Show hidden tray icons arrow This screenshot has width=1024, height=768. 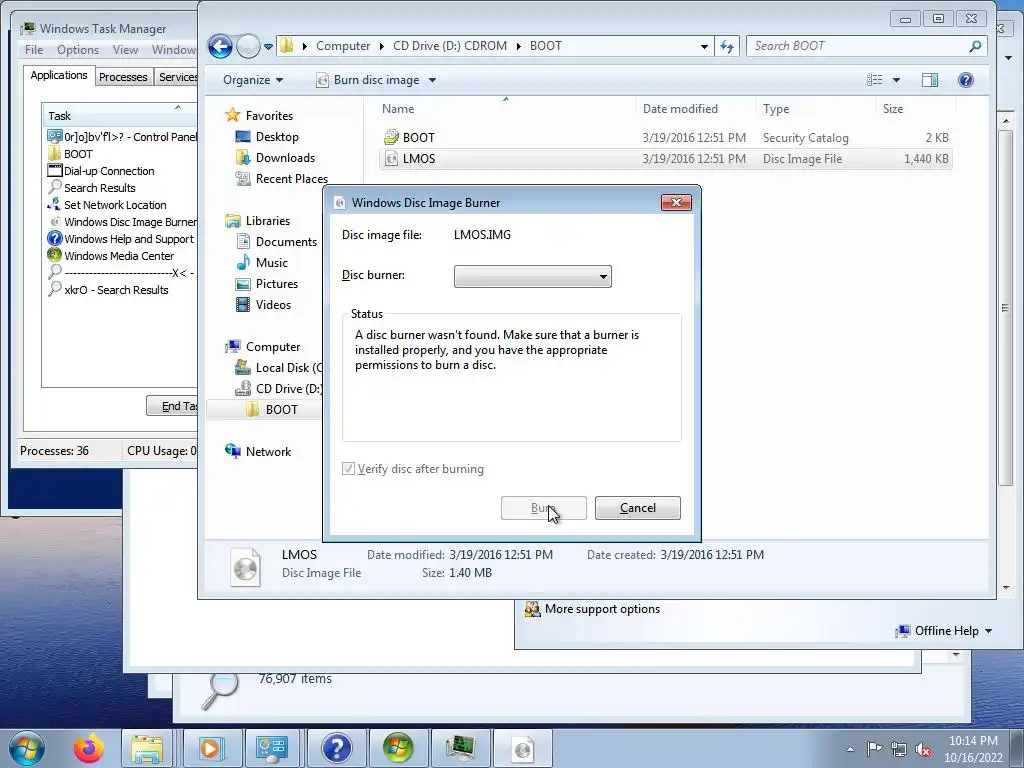(x=850, y=749)
